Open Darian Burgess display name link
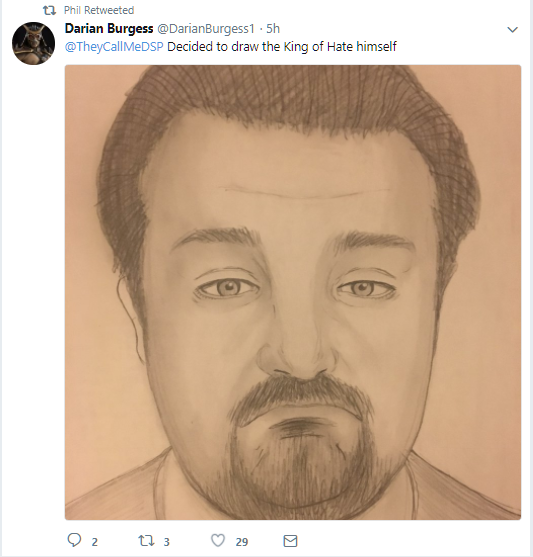This screenshot has height=557, width=533. (x=109, y=29)
